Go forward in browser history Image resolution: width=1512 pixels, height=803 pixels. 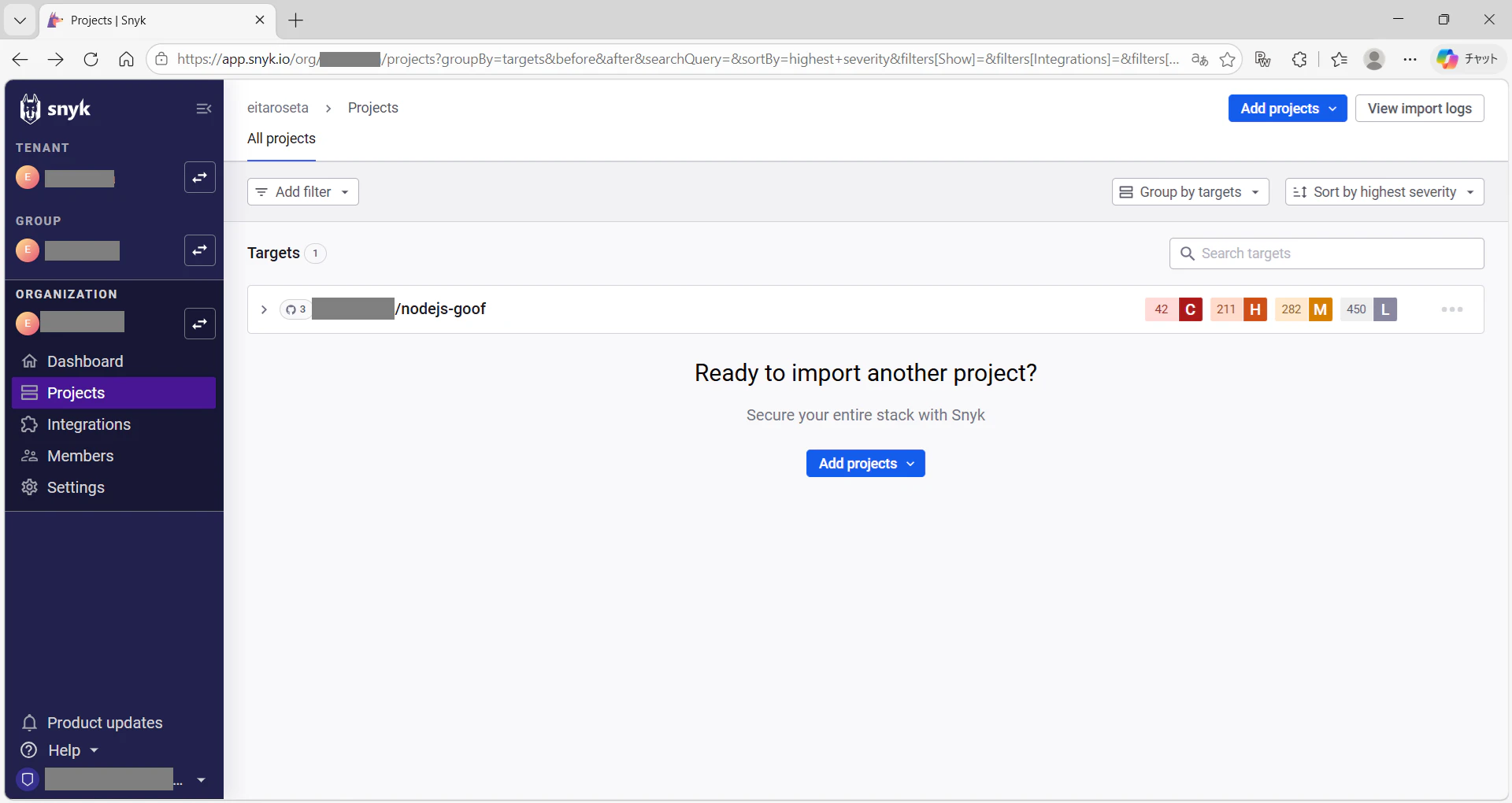[x=55, y=59]
